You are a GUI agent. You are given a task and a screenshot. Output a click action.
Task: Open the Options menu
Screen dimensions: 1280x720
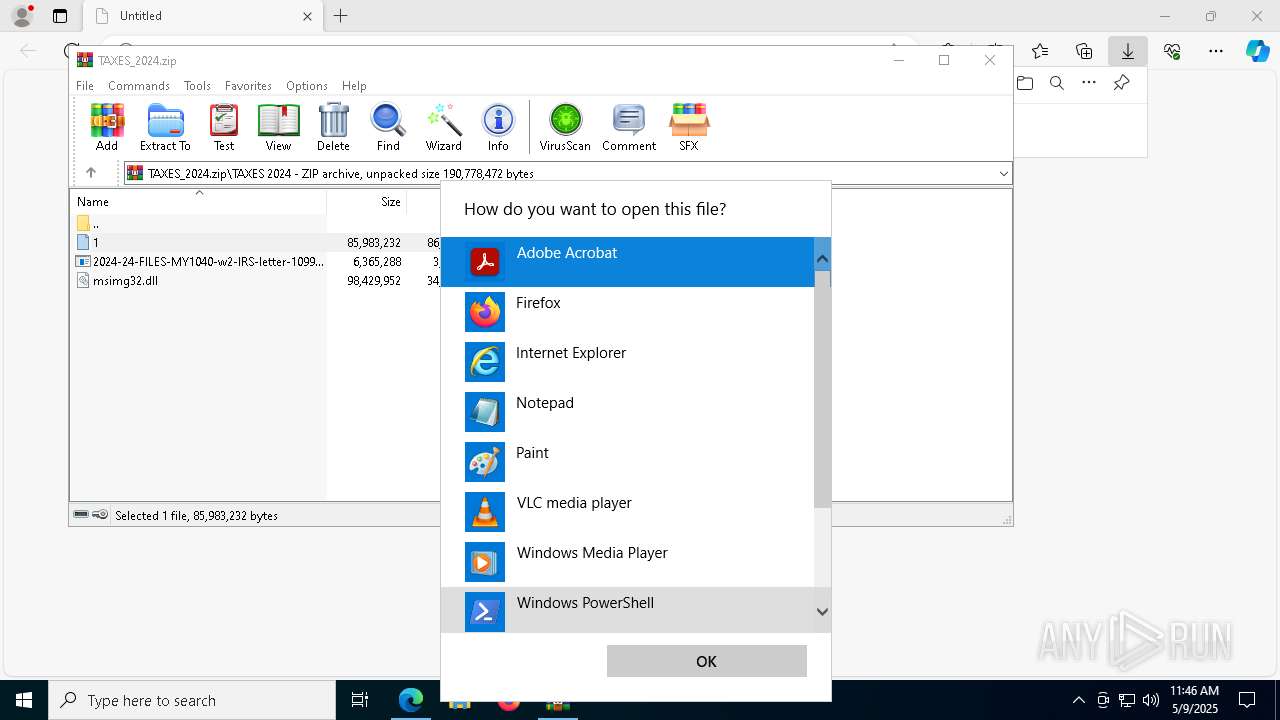click(306, 86)
